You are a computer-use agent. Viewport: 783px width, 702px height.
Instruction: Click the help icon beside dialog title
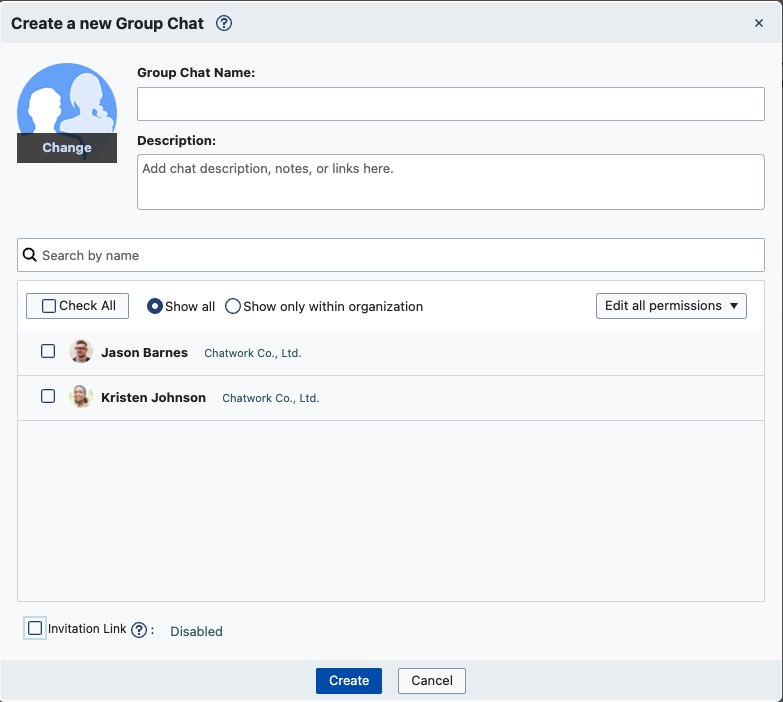tap(224, 23)
